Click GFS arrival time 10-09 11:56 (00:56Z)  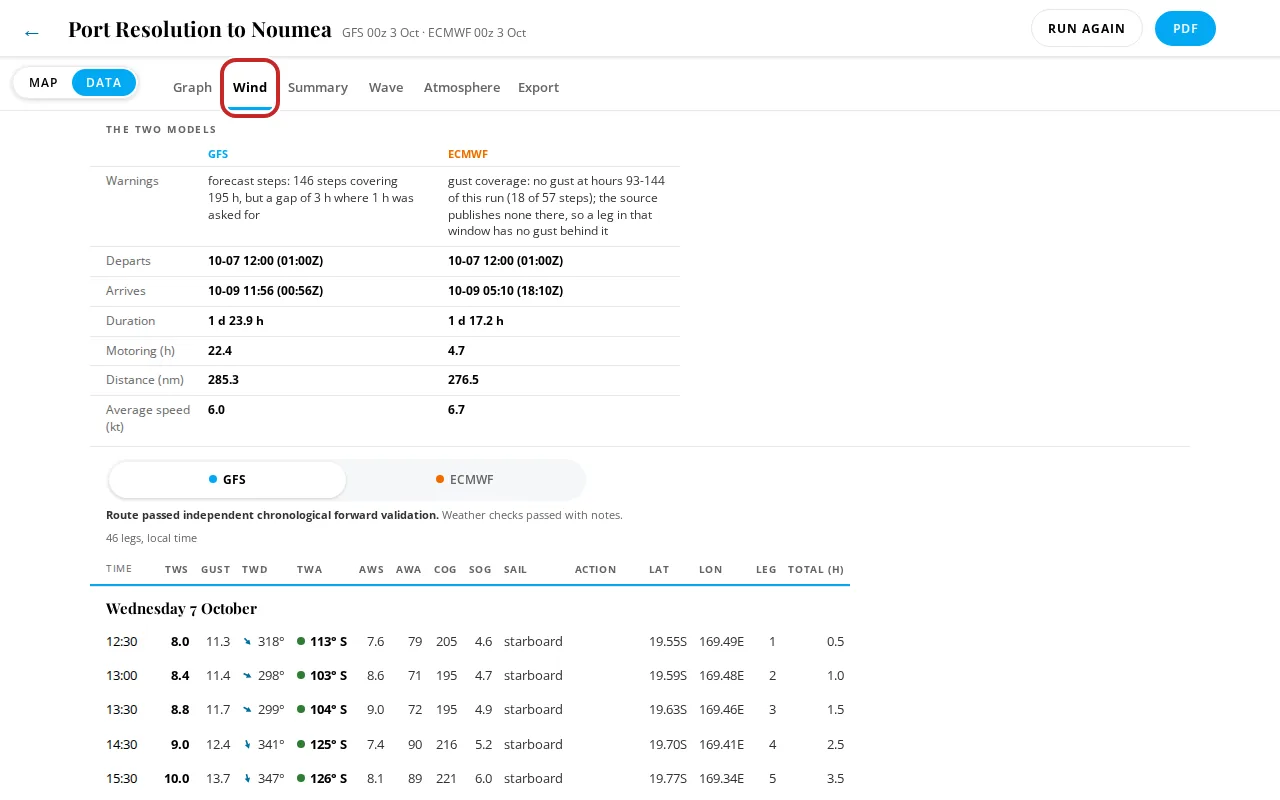click(x=265, y=291)
